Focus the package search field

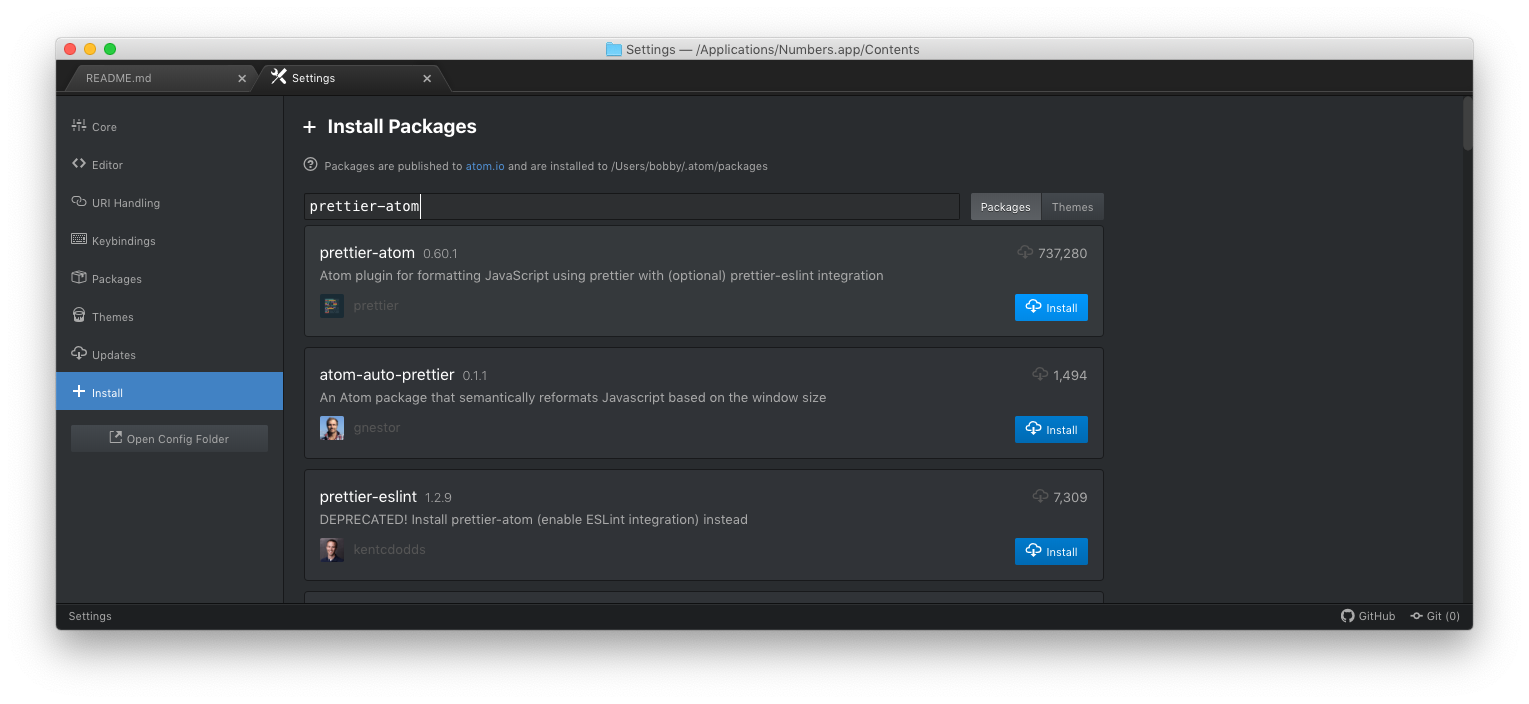pos(630,206)
